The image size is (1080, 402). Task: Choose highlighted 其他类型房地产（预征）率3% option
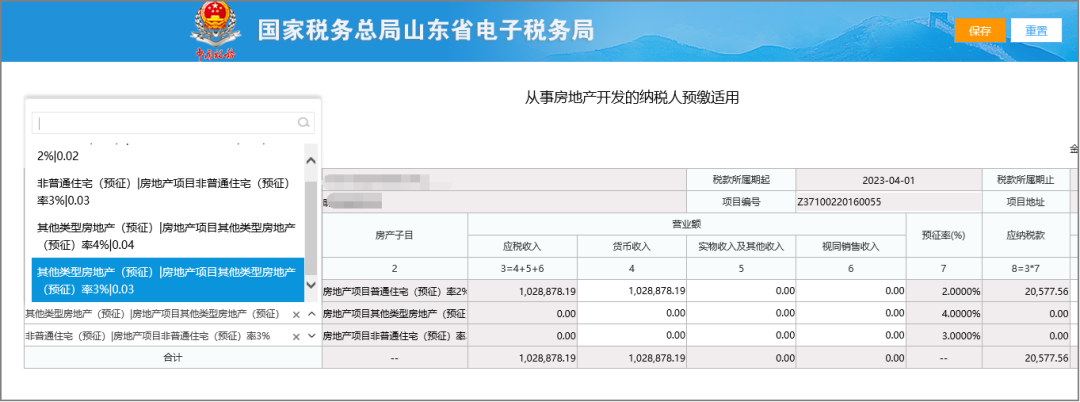(165, 280)
